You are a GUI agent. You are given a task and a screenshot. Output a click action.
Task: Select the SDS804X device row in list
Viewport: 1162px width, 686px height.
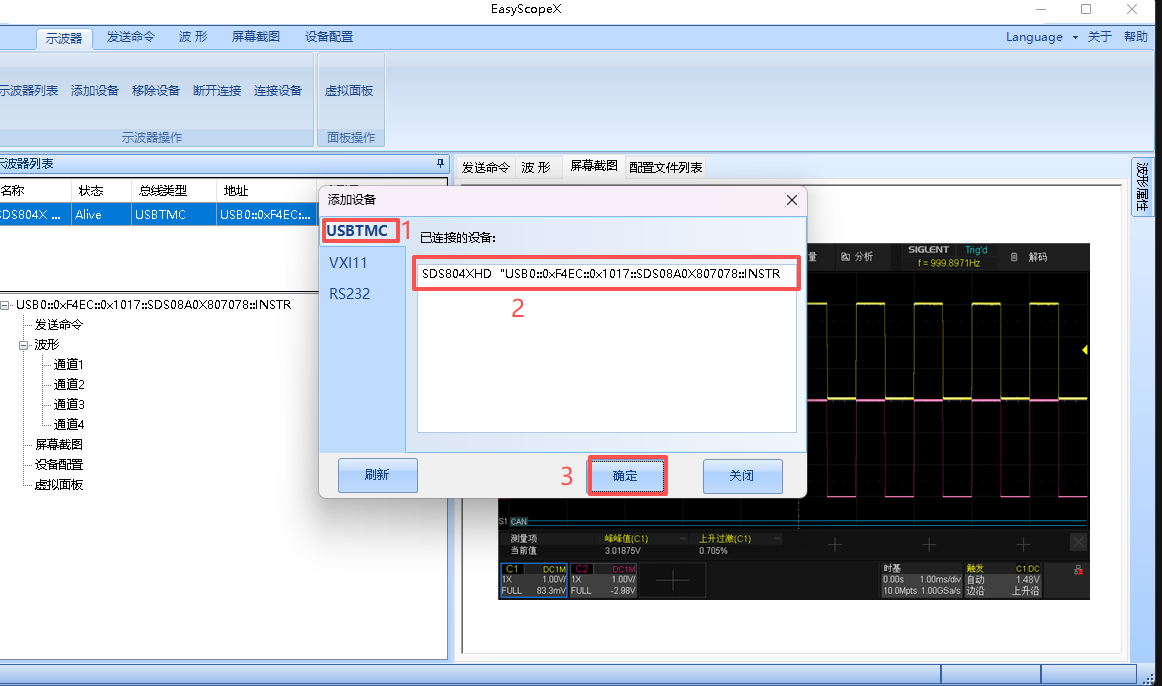159,214
